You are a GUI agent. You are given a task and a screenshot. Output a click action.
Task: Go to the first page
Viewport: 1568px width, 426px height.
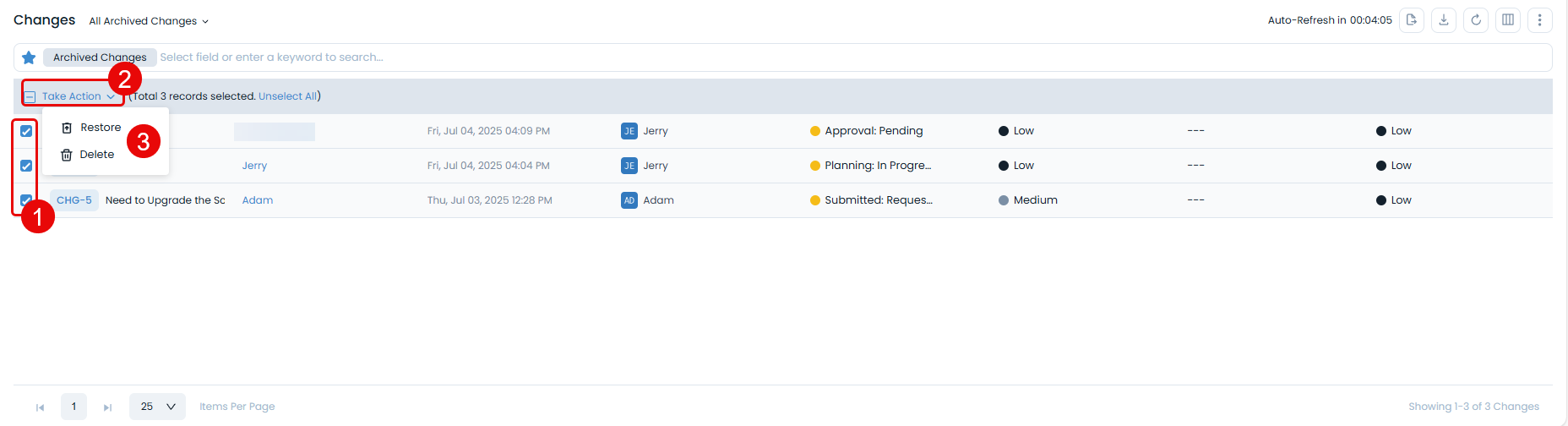40,407
